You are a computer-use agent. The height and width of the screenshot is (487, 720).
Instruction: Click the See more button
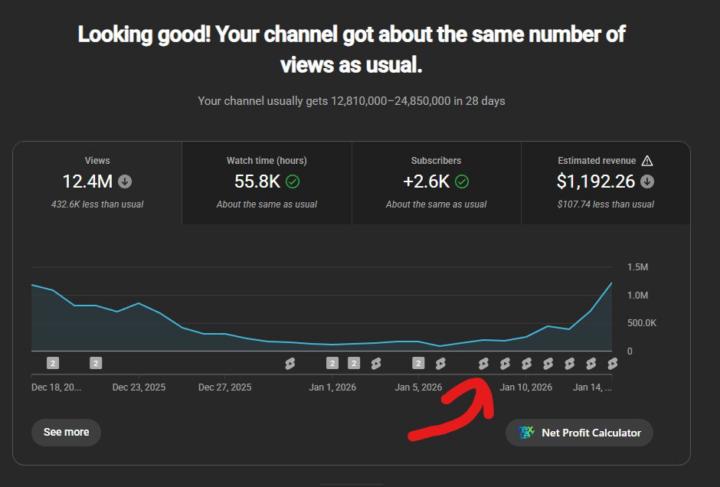[x=66, y=432]
